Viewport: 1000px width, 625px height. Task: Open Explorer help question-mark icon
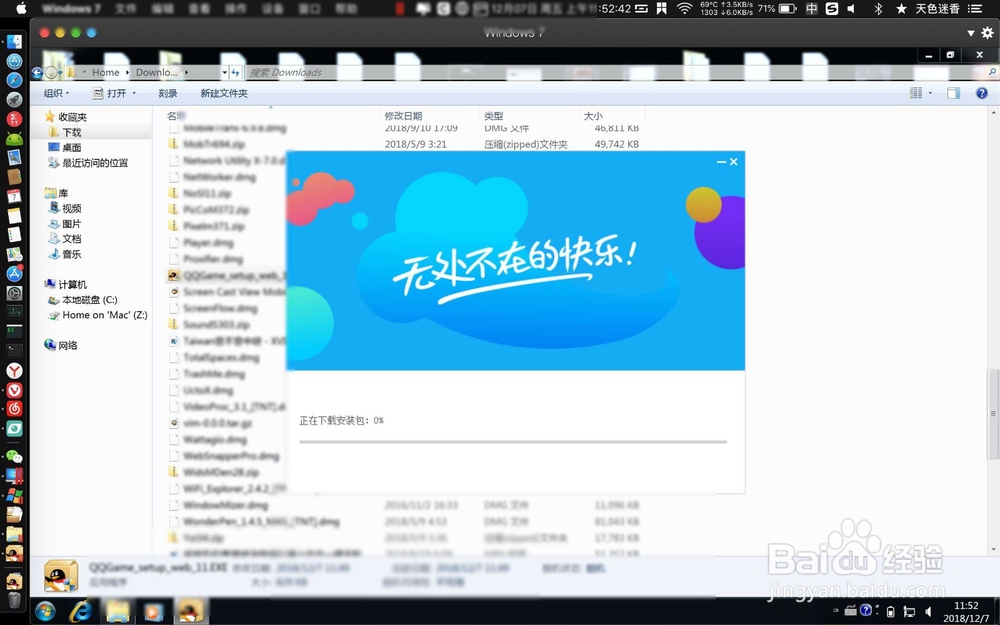point(982,93)
